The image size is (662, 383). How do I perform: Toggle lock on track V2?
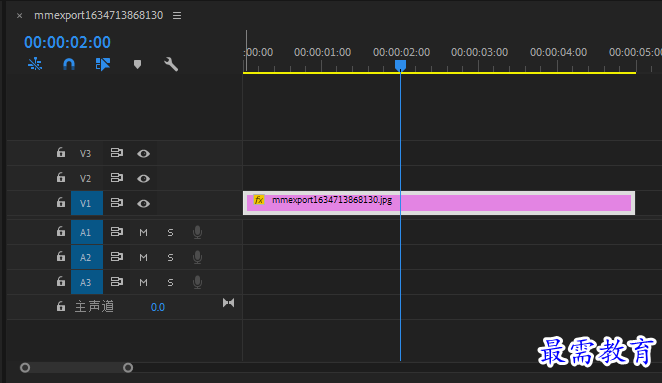tap(61, 177)
